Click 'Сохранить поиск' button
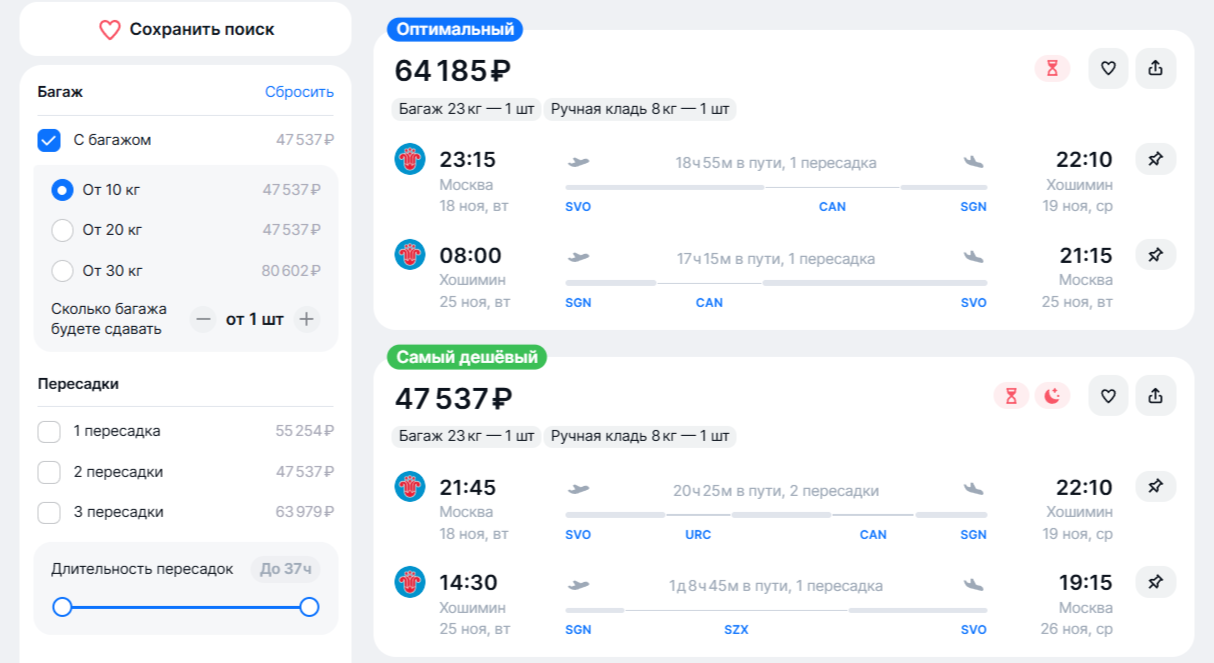 [186, 30]
